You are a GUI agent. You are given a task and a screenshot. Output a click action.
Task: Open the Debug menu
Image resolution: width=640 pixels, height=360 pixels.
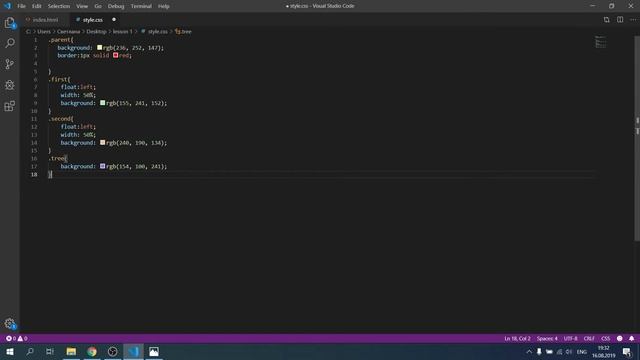pos(116,6)
